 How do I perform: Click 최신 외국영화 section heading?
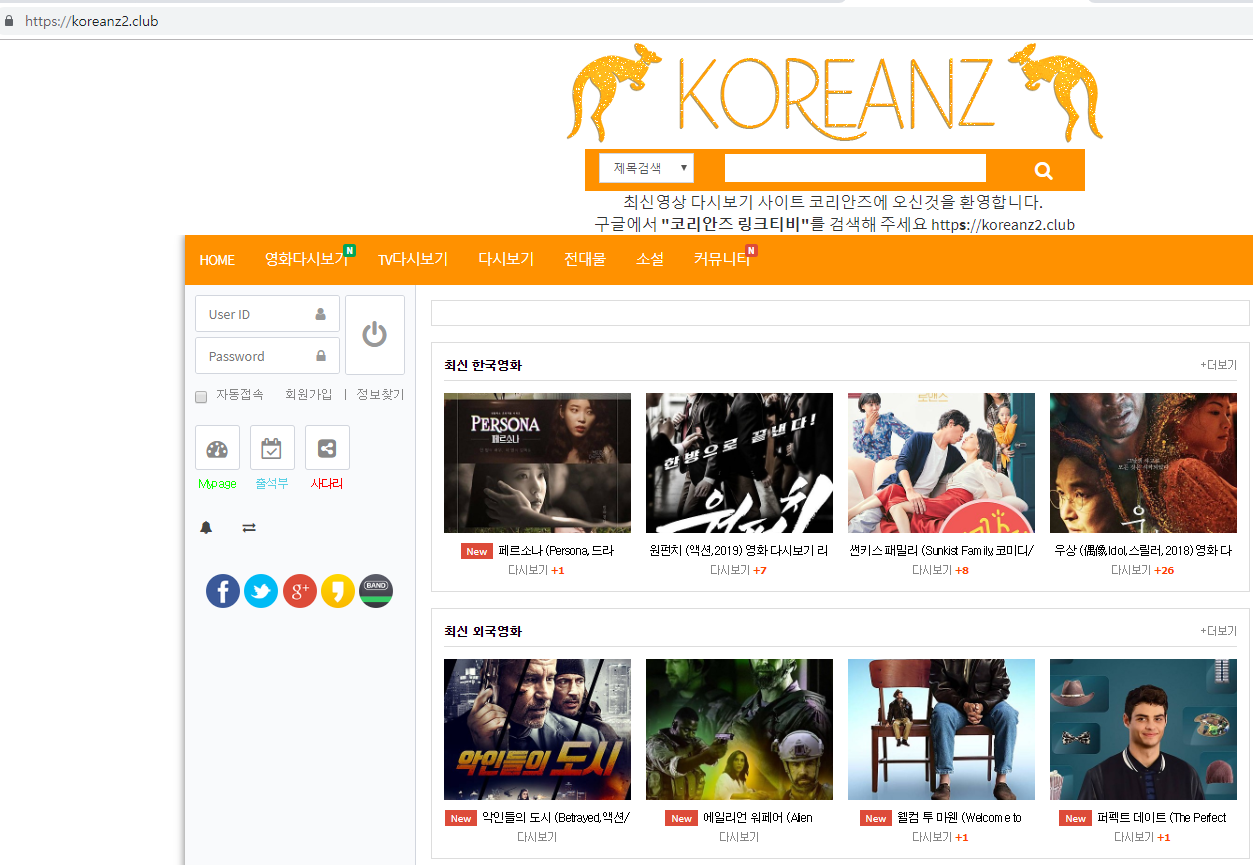(483, 631)
